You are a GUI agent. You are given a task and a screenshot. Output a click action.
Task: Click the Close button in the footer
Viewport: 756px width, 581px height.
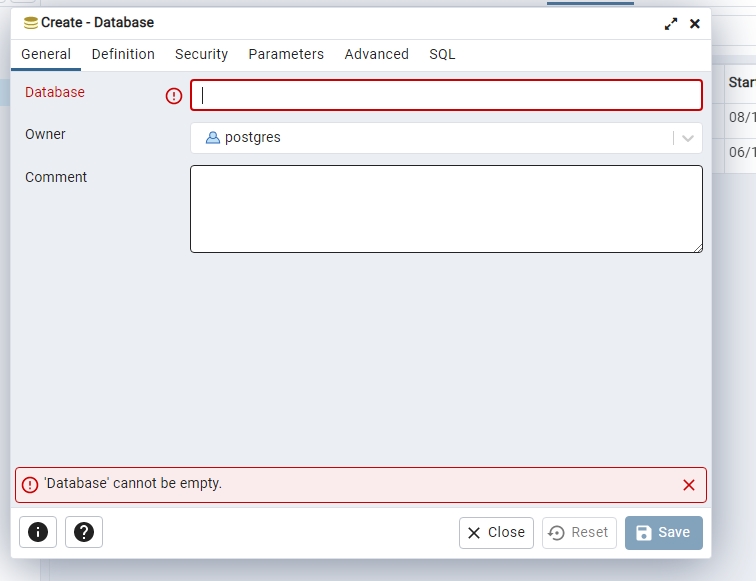[x=496, y=533]
